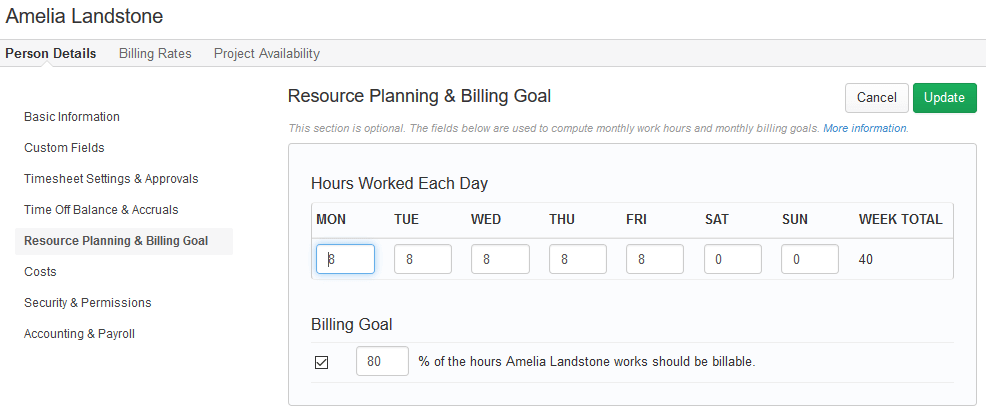This screenshot has width=986, height=412.
Task: Open the Costs section
Action: pyautogui.click(x=40, y=272)
